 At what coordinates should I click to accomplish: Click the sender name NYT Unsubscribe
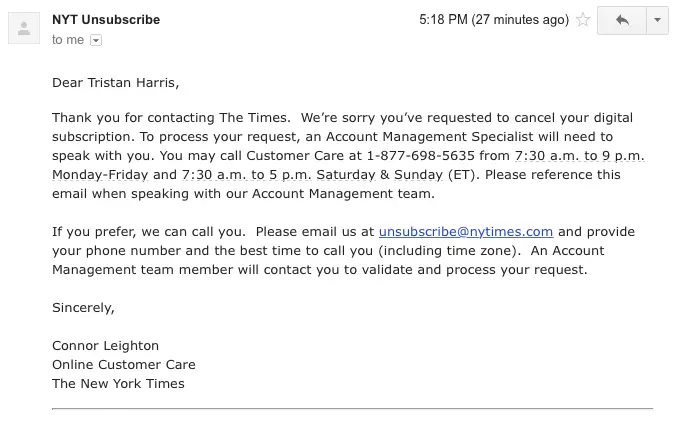[x=106, y=20]
